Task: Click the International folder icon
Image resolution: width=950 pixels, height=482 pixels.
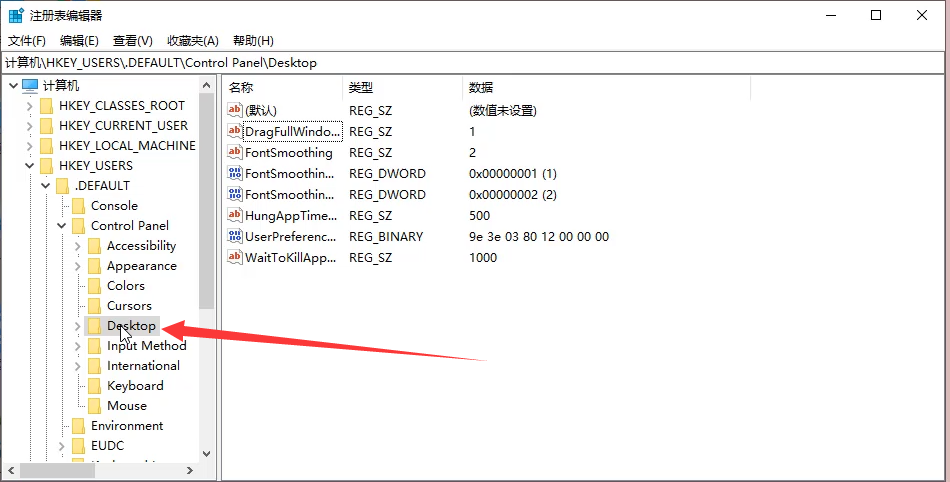Action: (x=94, y=366)
